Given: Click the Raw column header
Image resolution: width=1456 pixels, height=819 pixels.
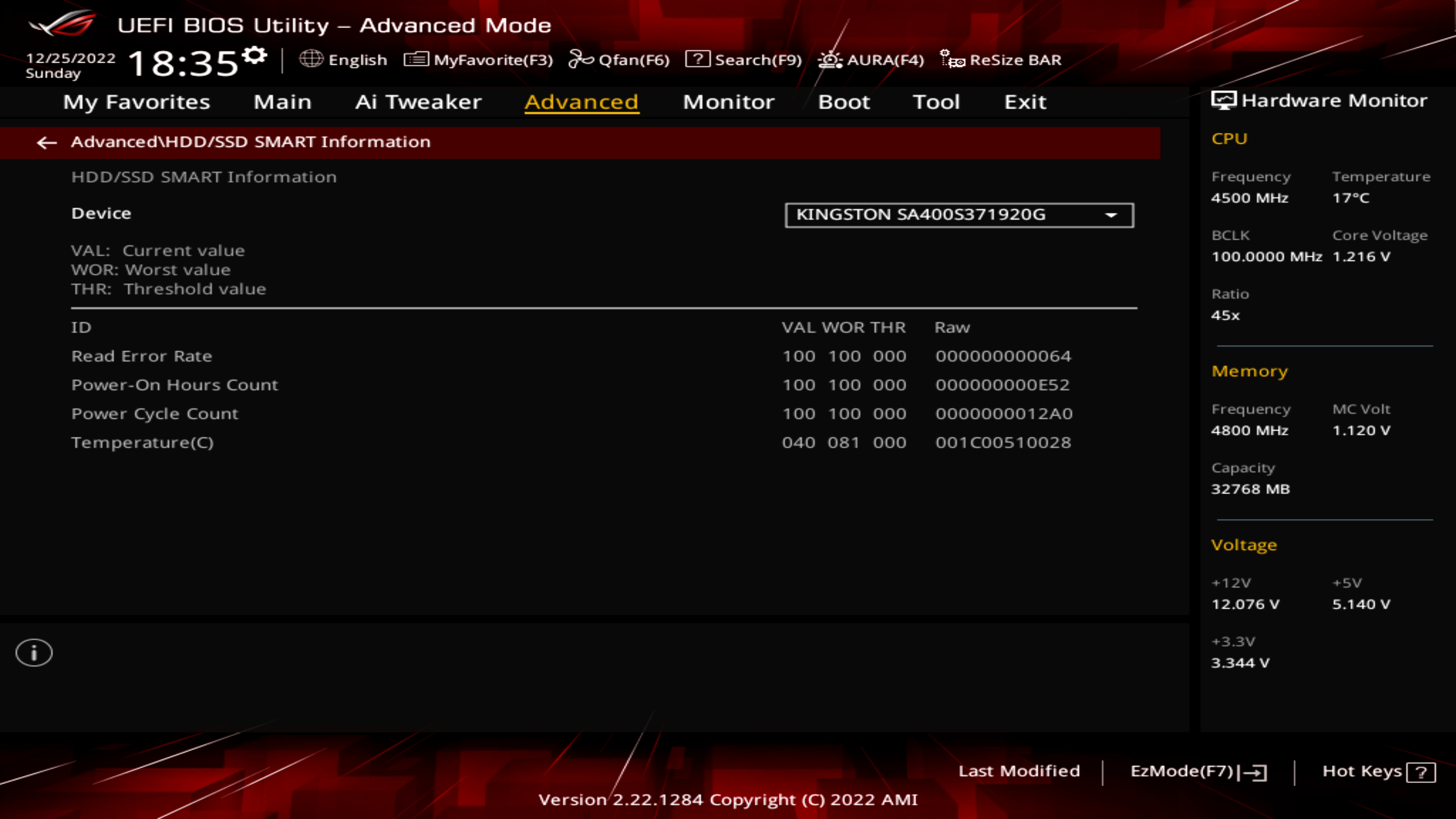Looking at the screenshot, I should (x=952, y=327).
